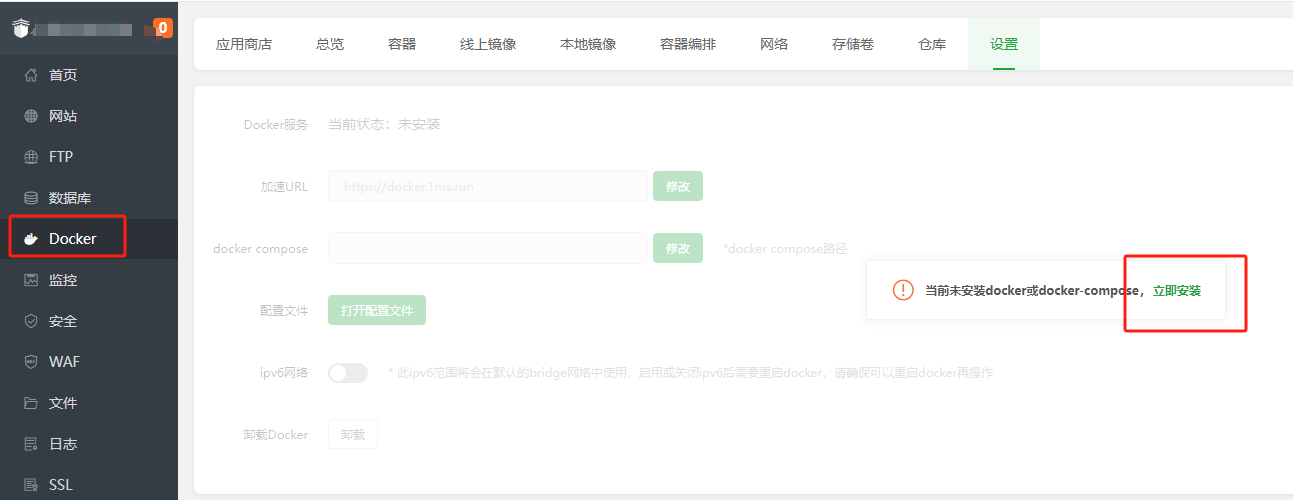Select the FTP globe icon in sidebar
The width and height of the screenshot is (1293, 500).
coord(31,157)
